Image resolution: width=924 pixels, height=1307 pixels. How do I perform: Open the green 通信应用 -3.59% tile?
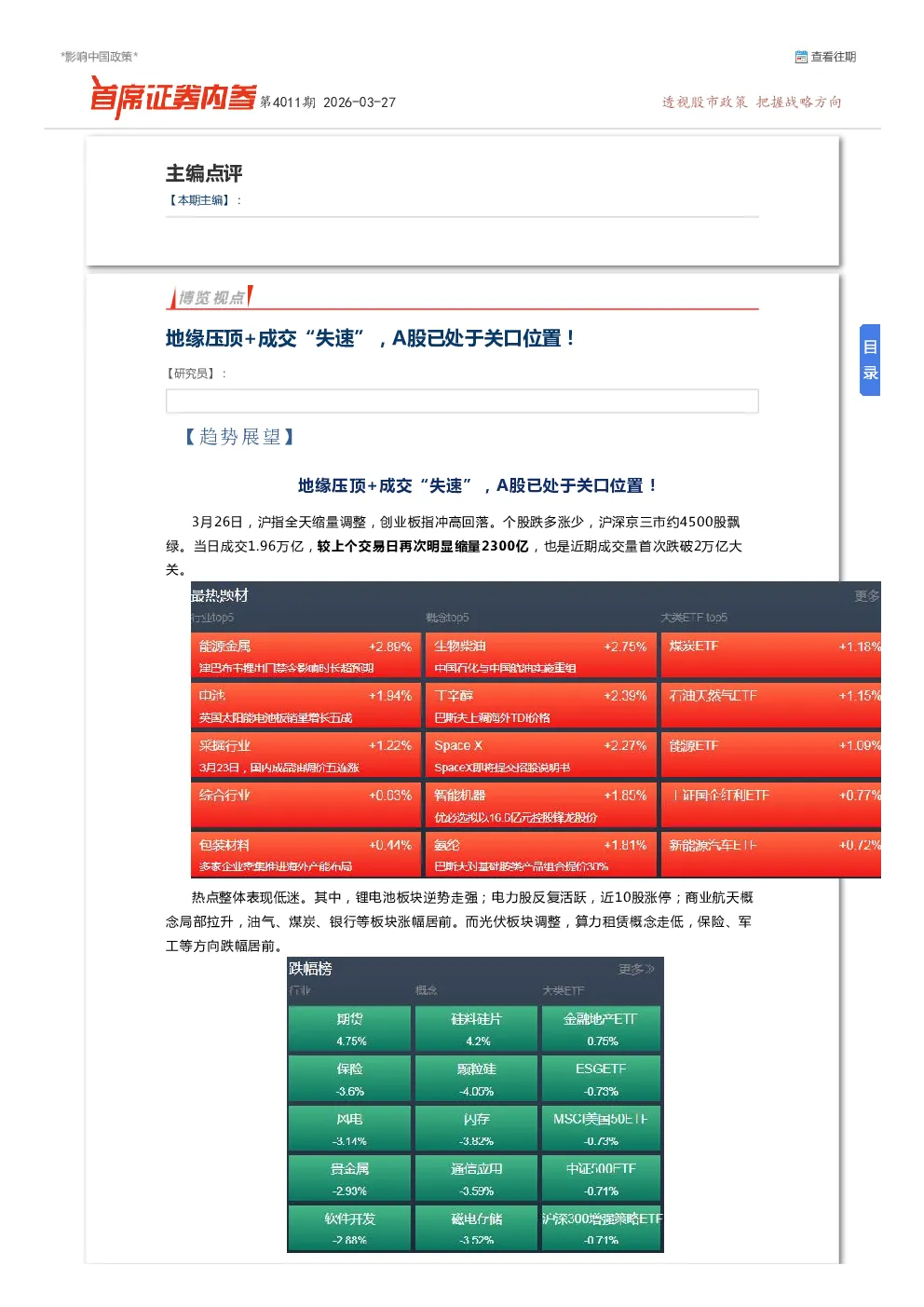click(477, 1178)
